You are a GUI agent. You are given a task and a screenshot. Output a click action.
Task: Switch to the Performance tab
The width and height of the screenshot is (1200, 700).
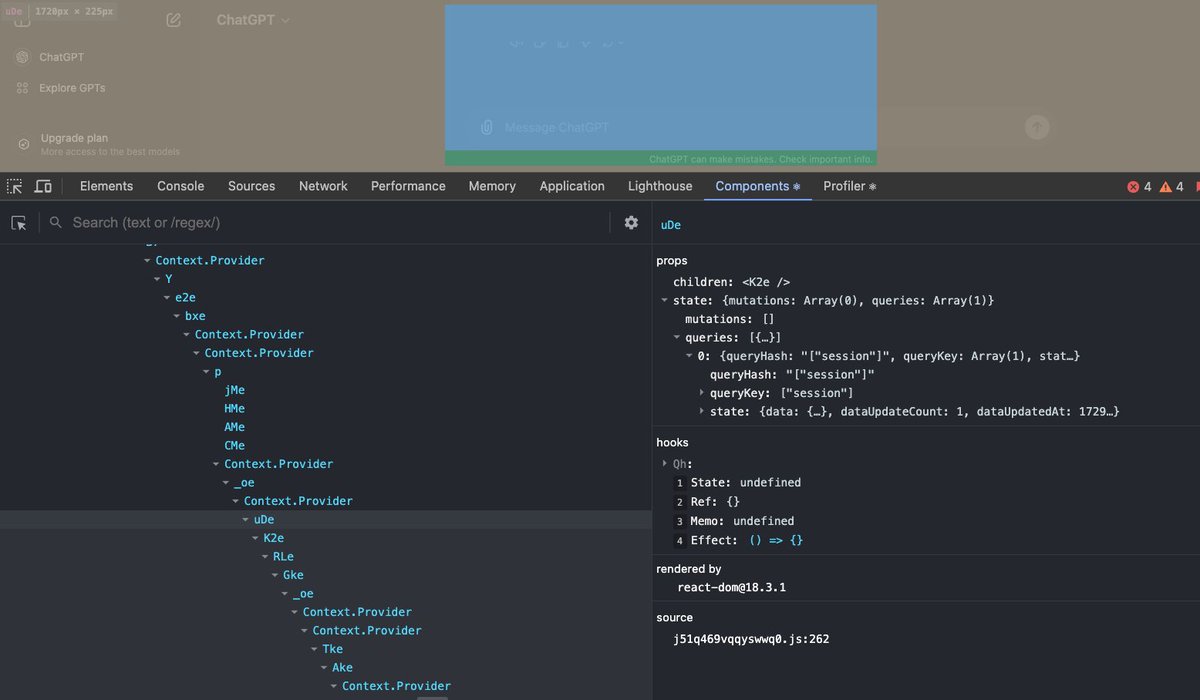[x=408, y=186]
